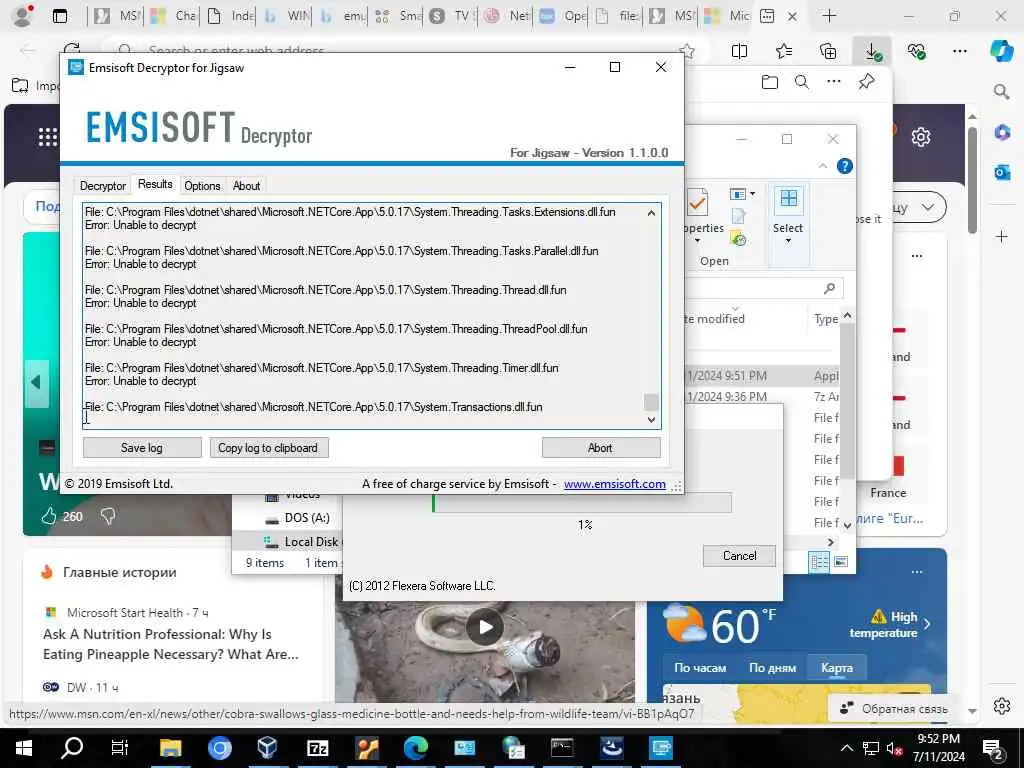Click Copy log to clipboard
Image resolution: width=1024 pixels, height=768 pixels.
[268, 448]
